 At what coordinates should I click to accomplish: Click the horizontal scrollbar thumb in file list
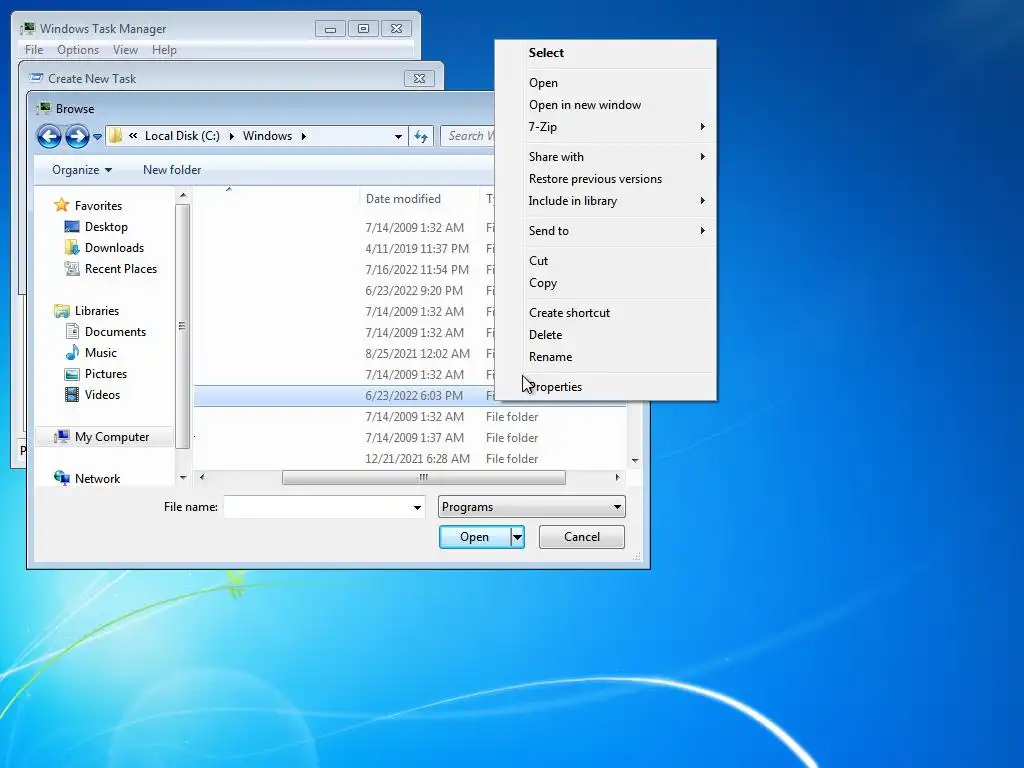point(423,477)
